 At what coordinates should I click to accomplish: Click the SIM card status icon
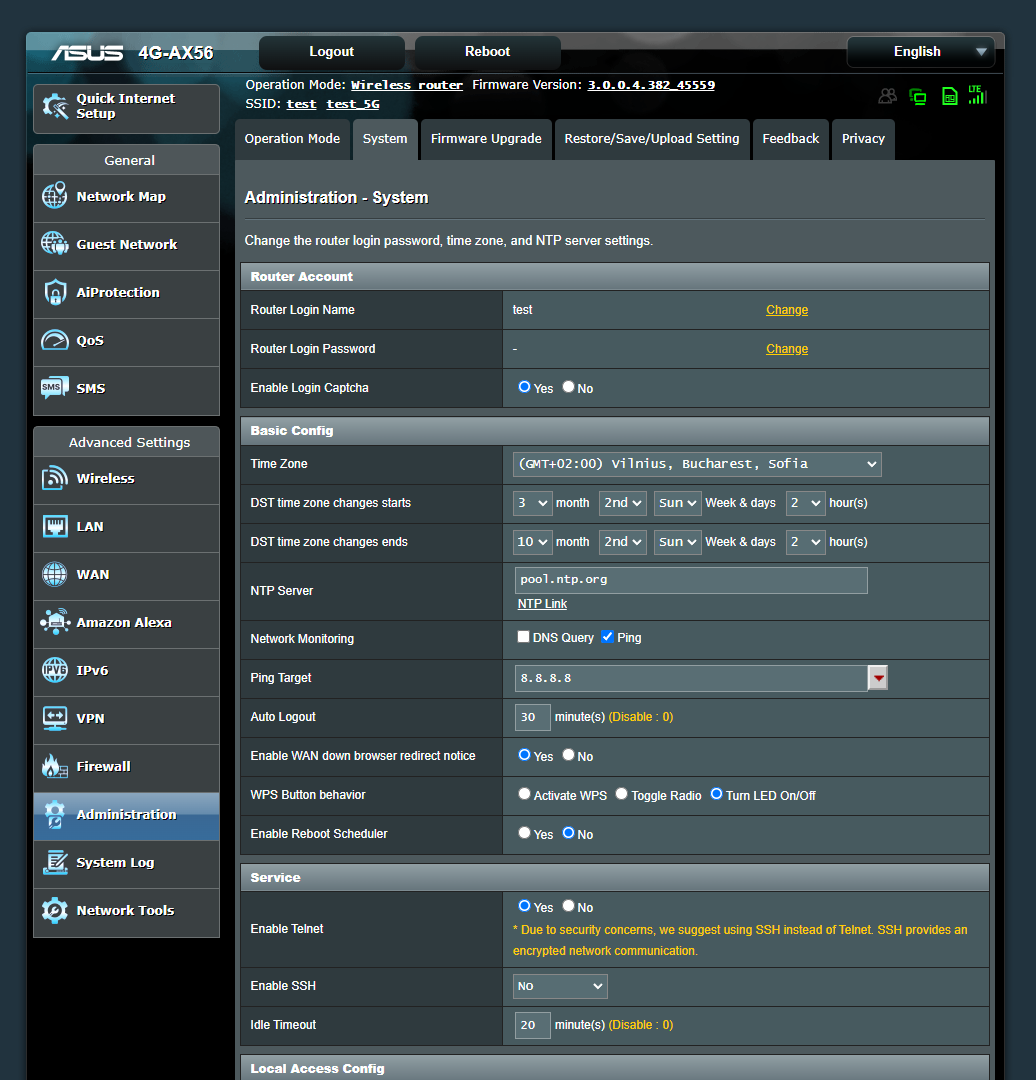pos(949,96)
